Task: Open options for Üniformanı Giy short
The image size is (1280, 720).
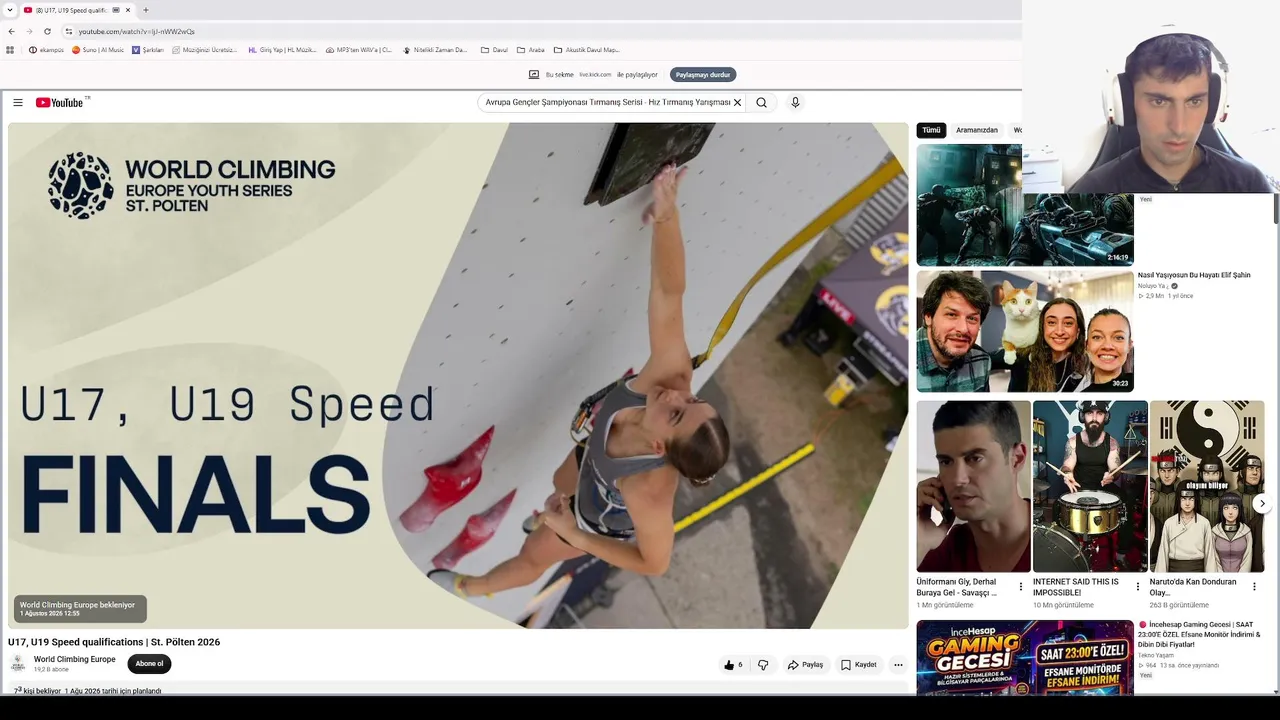Action: pyautogui.click(x=1021, y=587)
